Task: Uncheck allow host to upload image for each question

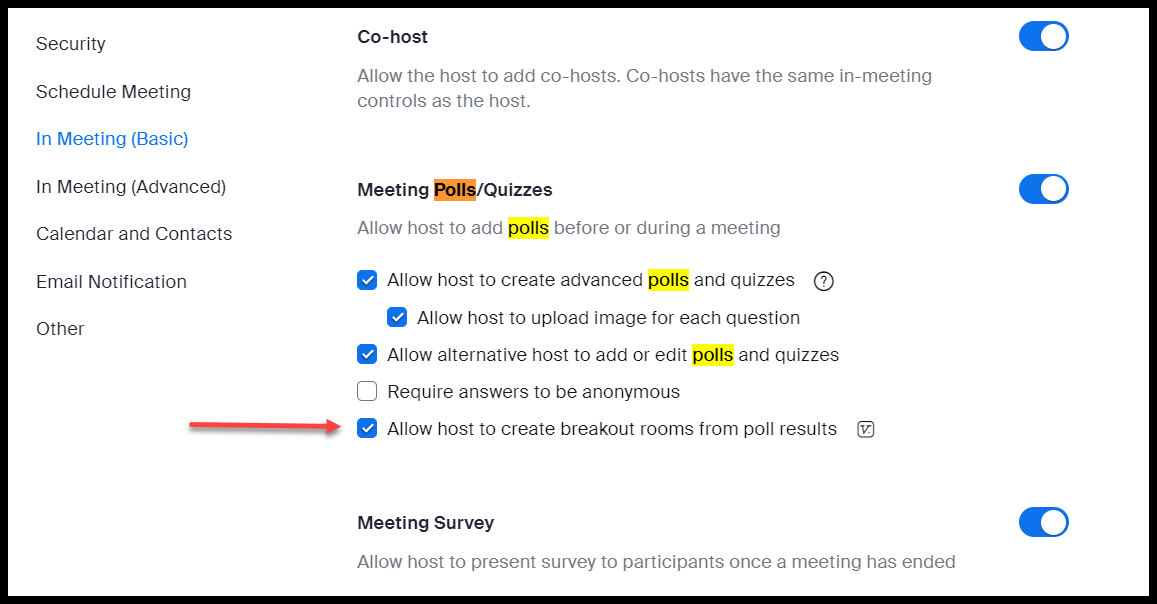Action: point(397,317)
